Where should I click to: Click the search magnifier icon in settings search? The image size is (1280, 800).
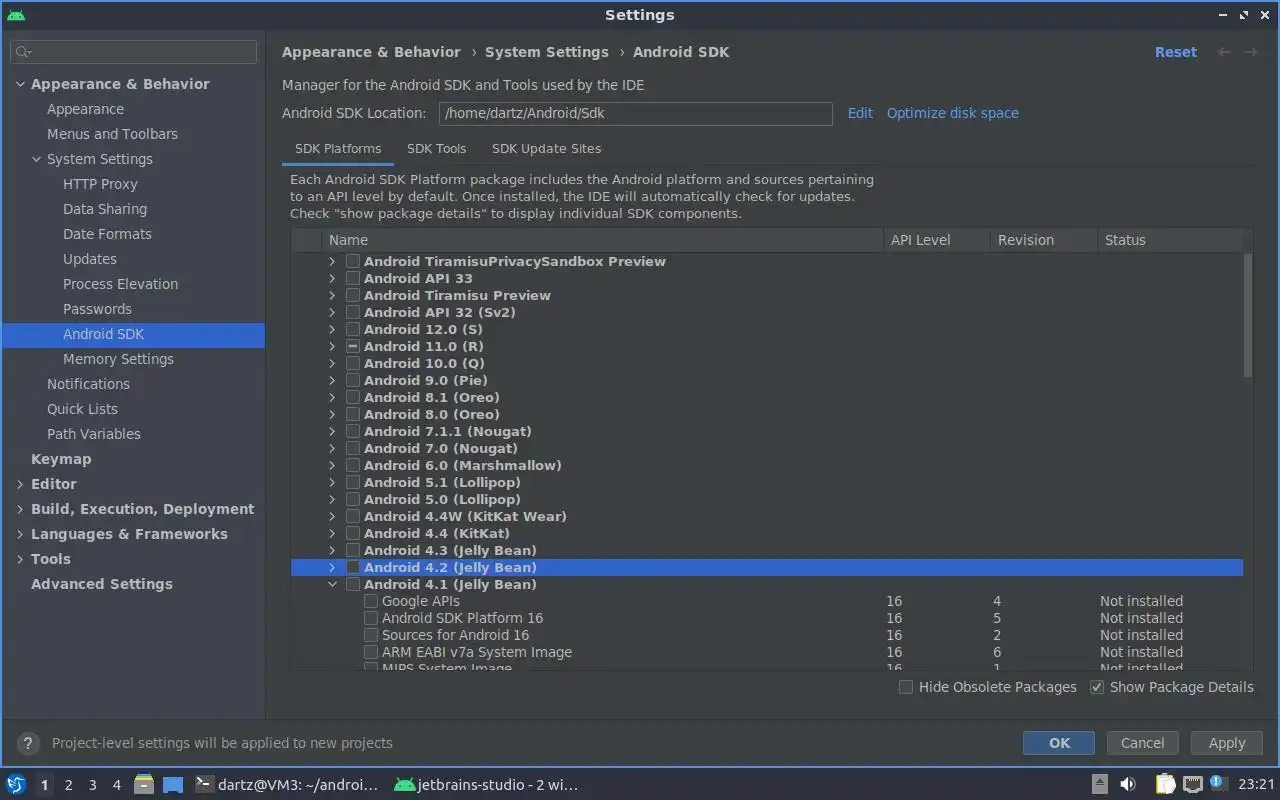point(24,51)
